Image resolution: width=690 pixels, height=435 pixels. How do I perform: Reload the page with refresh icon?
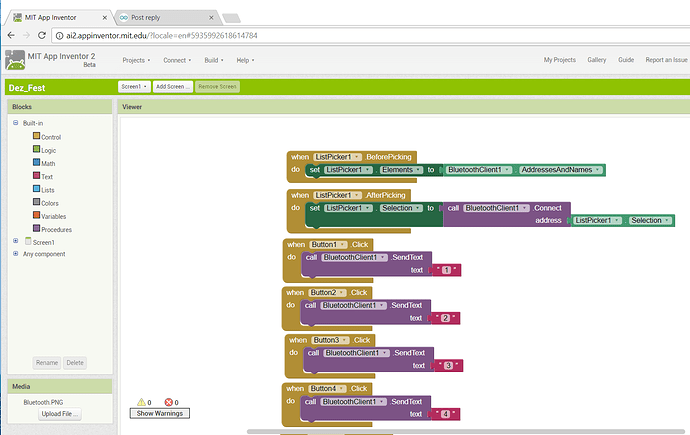[42, 35]
